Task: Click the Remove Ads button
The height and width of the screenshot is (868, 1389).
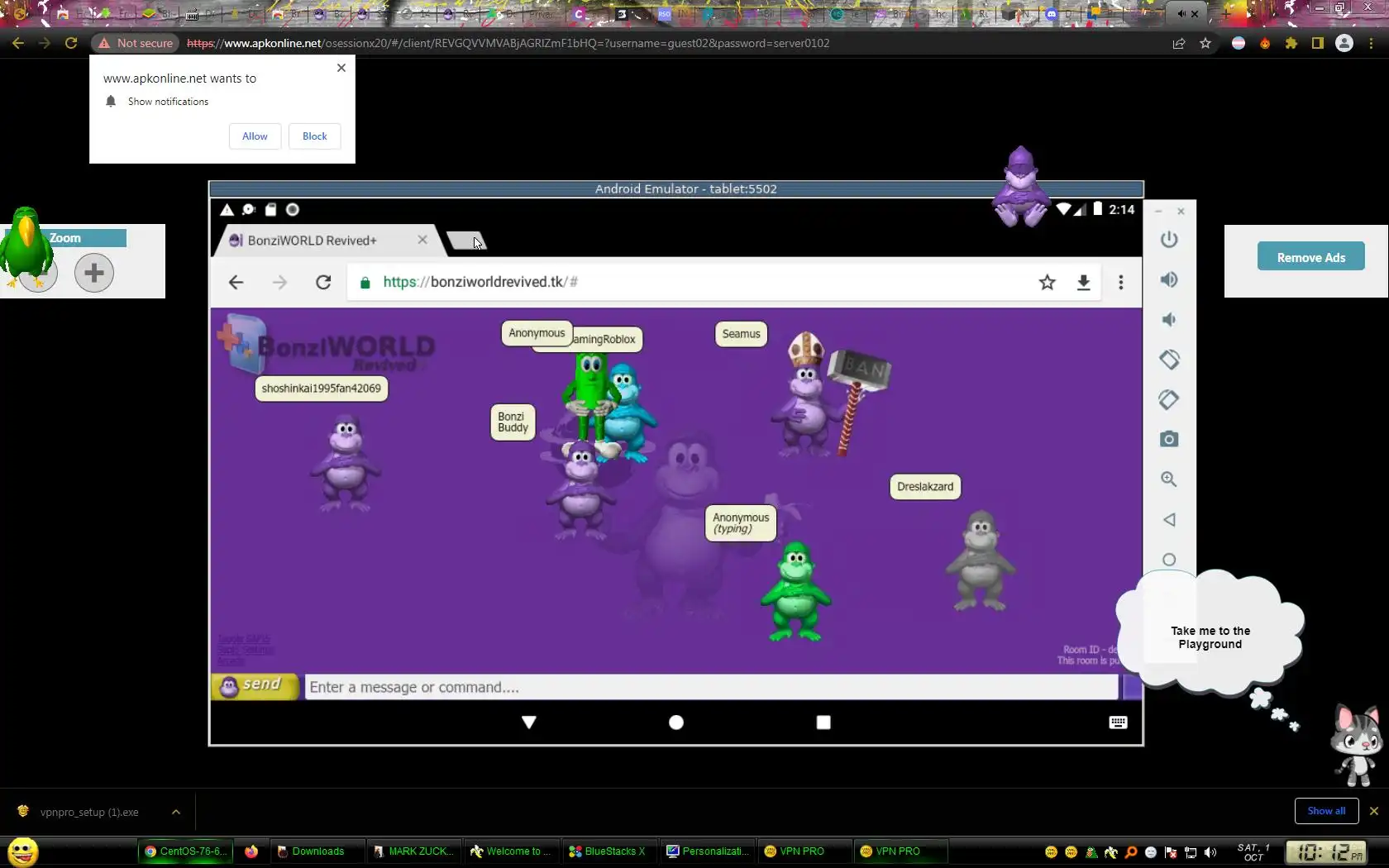Action: [x=1310, y=257]
